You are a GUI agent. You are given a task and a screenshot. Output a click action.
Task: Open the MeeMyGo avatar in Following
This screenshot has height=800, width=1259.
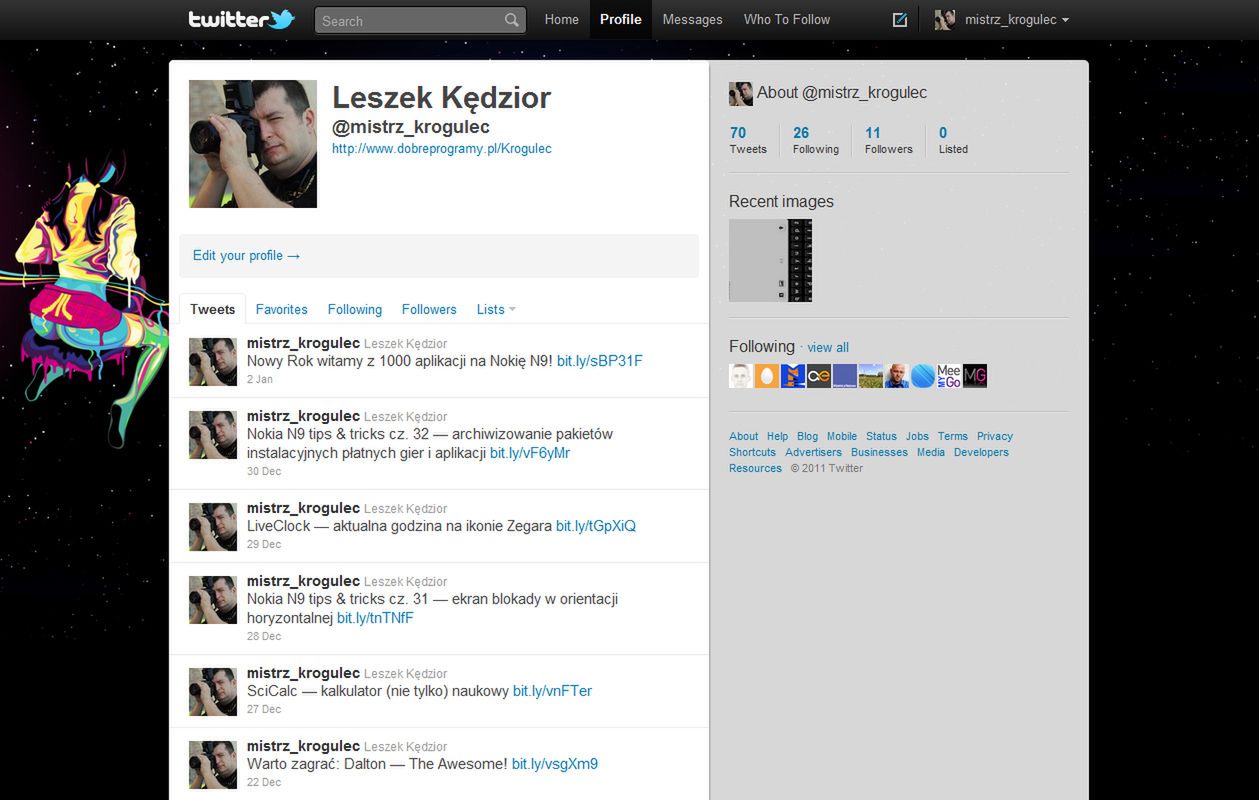coord(949,376)
